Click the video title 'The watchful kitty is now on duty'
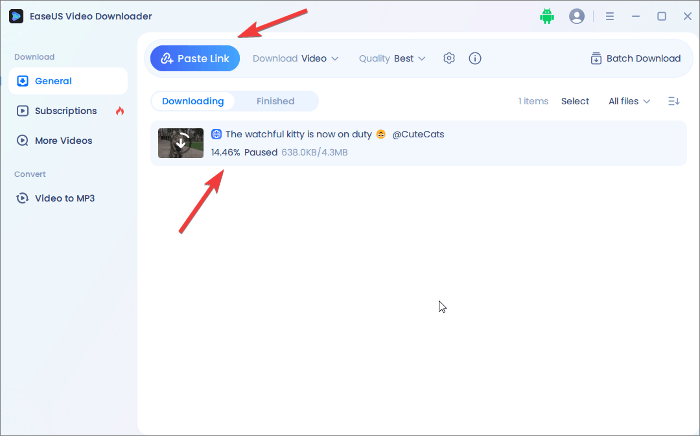The image size is (700, 436). point(299,134)
